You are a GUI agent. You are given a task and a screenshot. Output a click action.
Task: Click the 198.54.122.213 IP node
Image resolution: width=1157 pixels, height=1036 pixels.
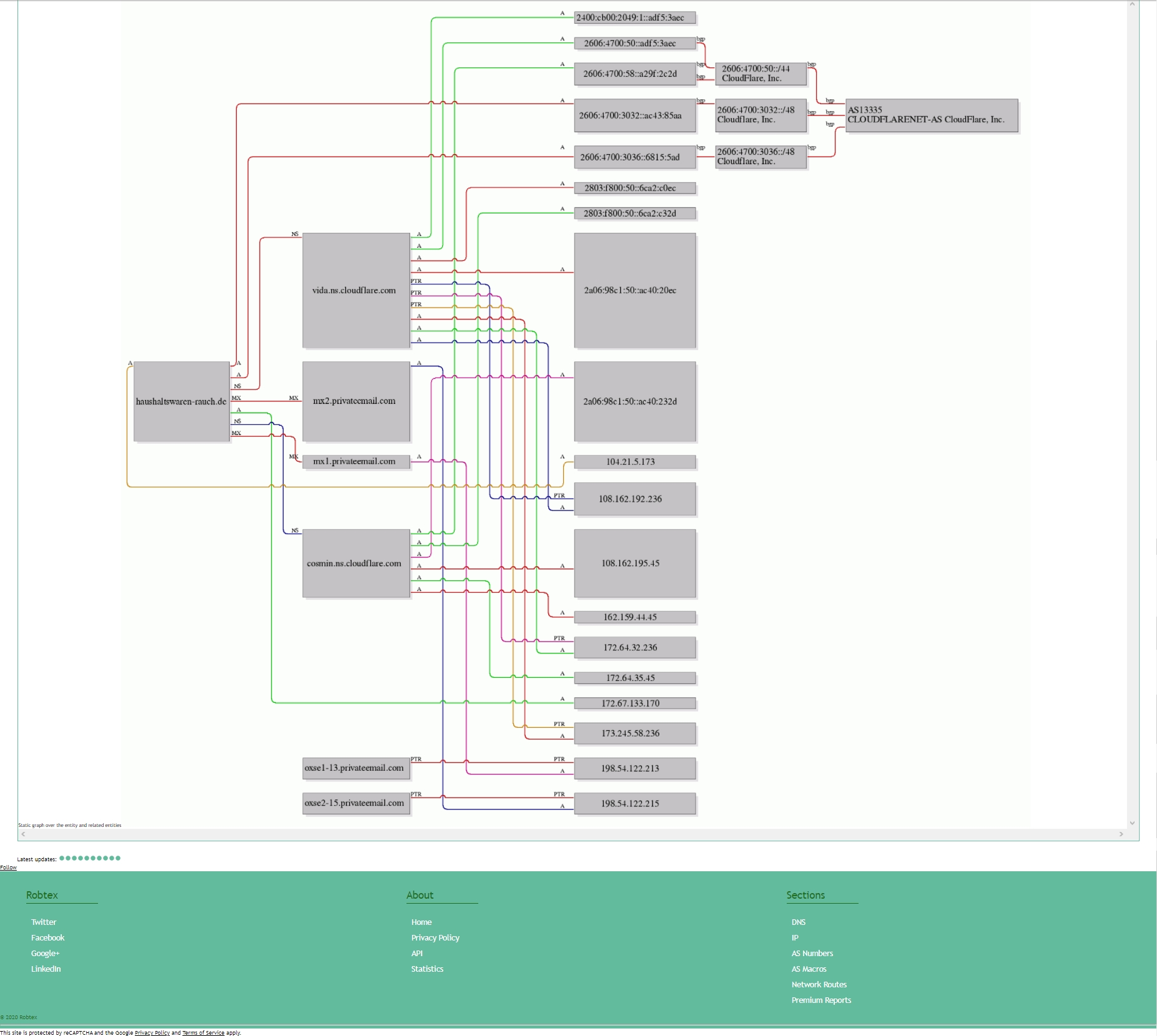click(x=635, y=768)
